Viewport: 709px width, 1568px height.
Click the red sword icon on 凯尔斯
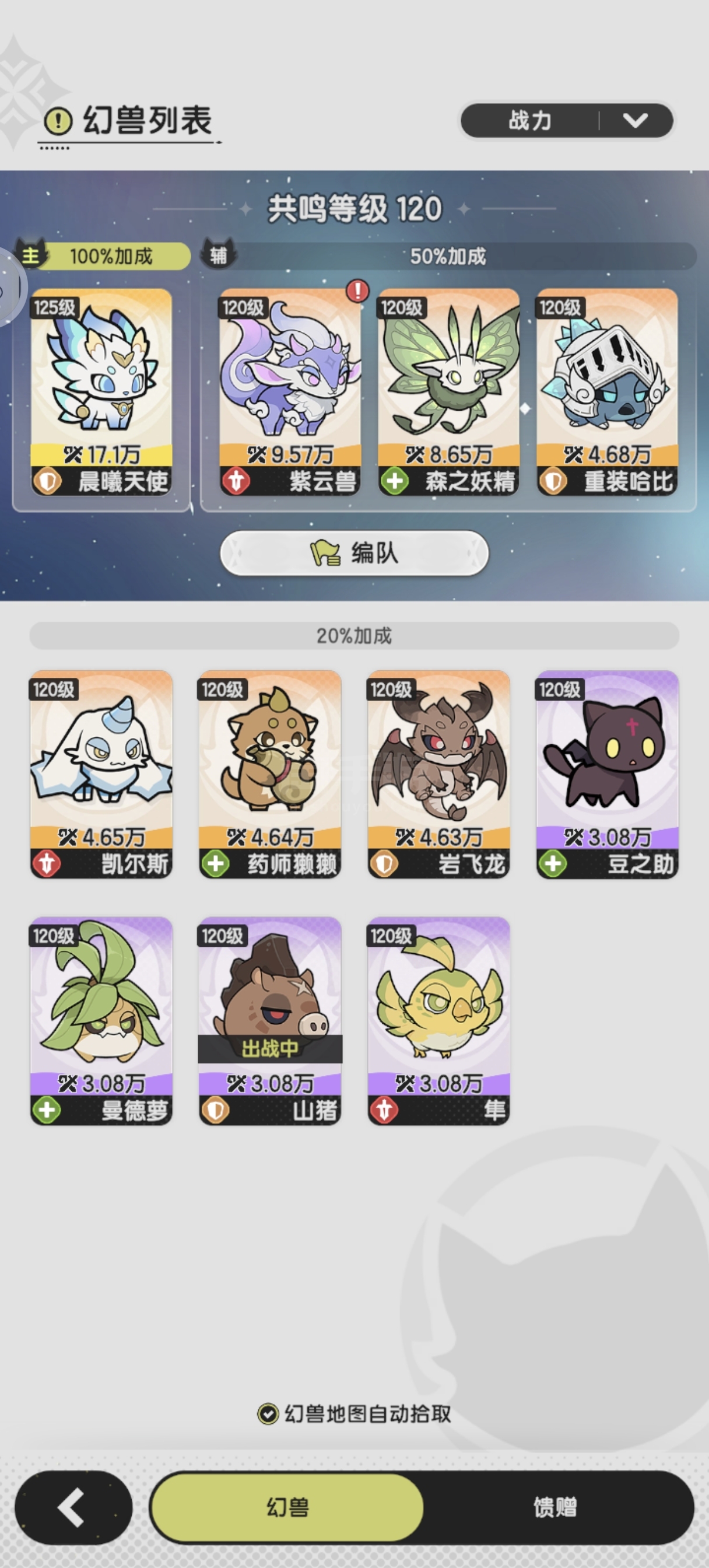tap(47, 863)
